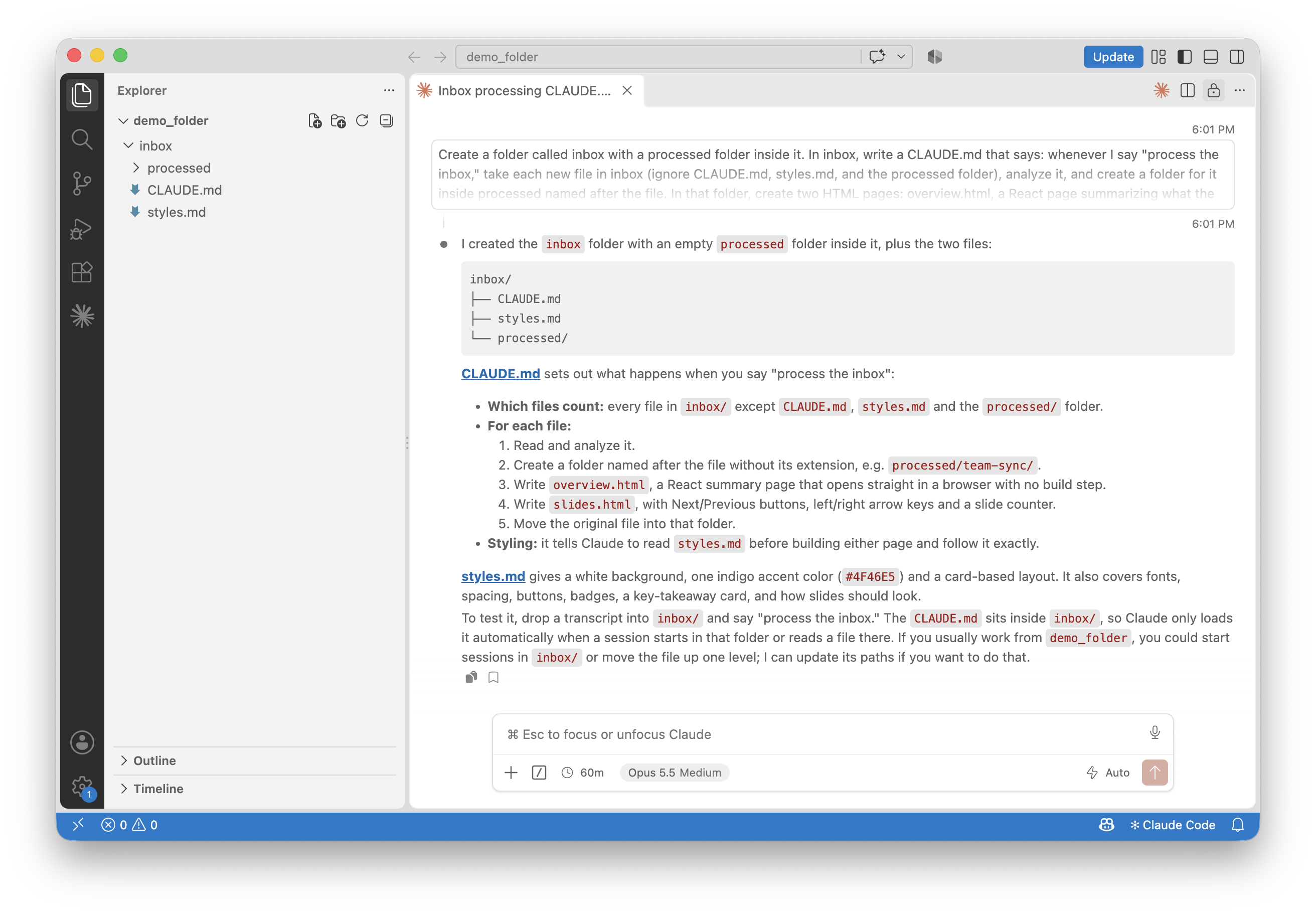Select the Inbox processing CLAUDE tab
This screenshot has width=1316, height=915.
[x=524, y=91]
